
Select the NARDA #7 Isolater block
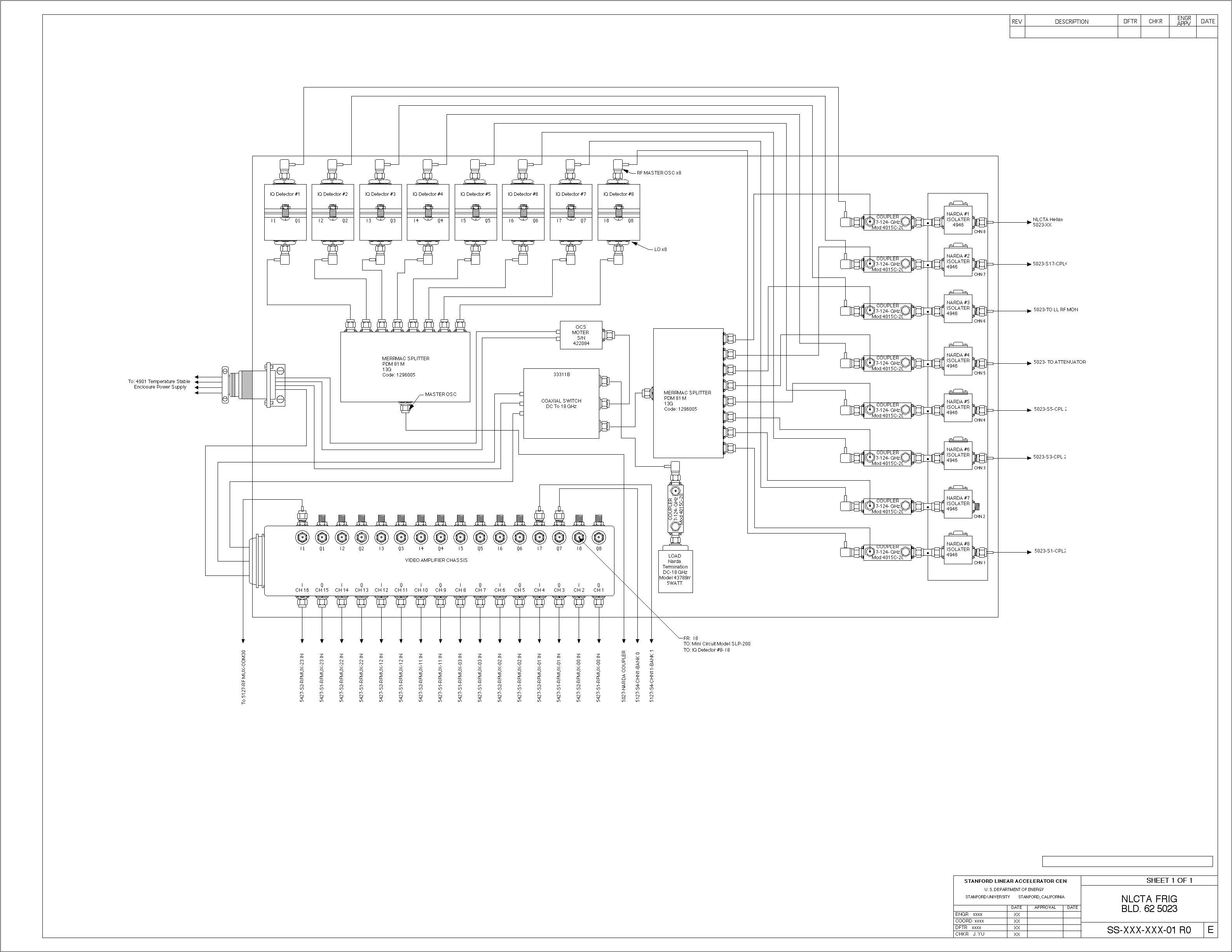coord(958,504)
